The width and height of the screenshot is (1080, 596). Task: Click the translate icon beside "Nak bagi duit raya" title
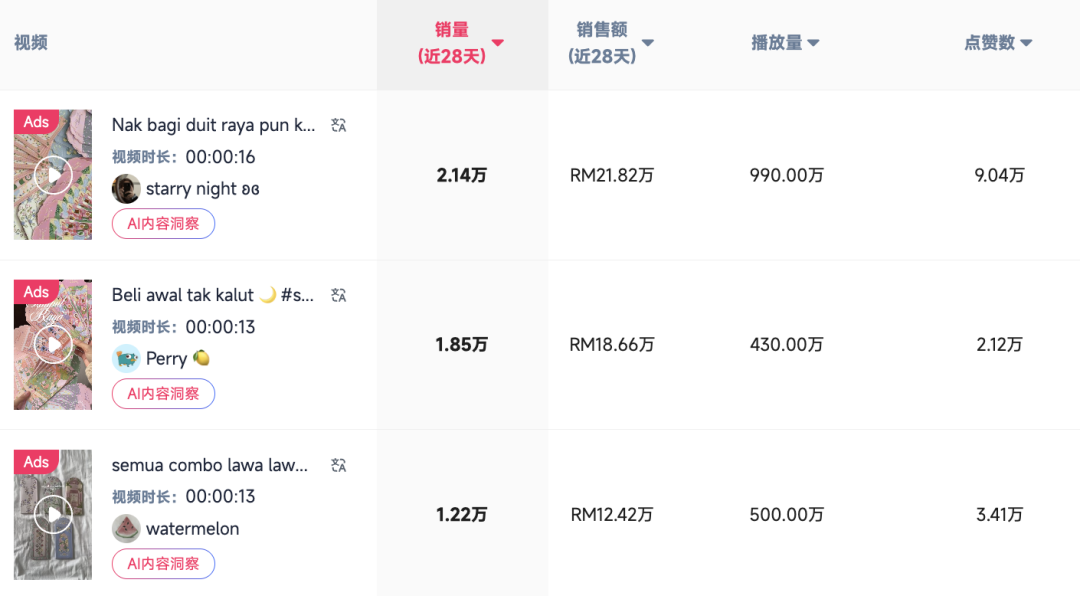pyautogui.click(x=340, y=124)
